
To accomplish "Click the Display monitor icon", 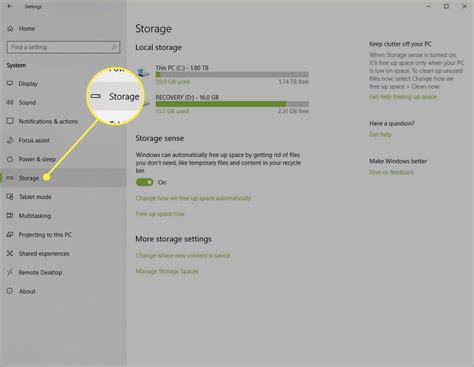I will [10, 84].
